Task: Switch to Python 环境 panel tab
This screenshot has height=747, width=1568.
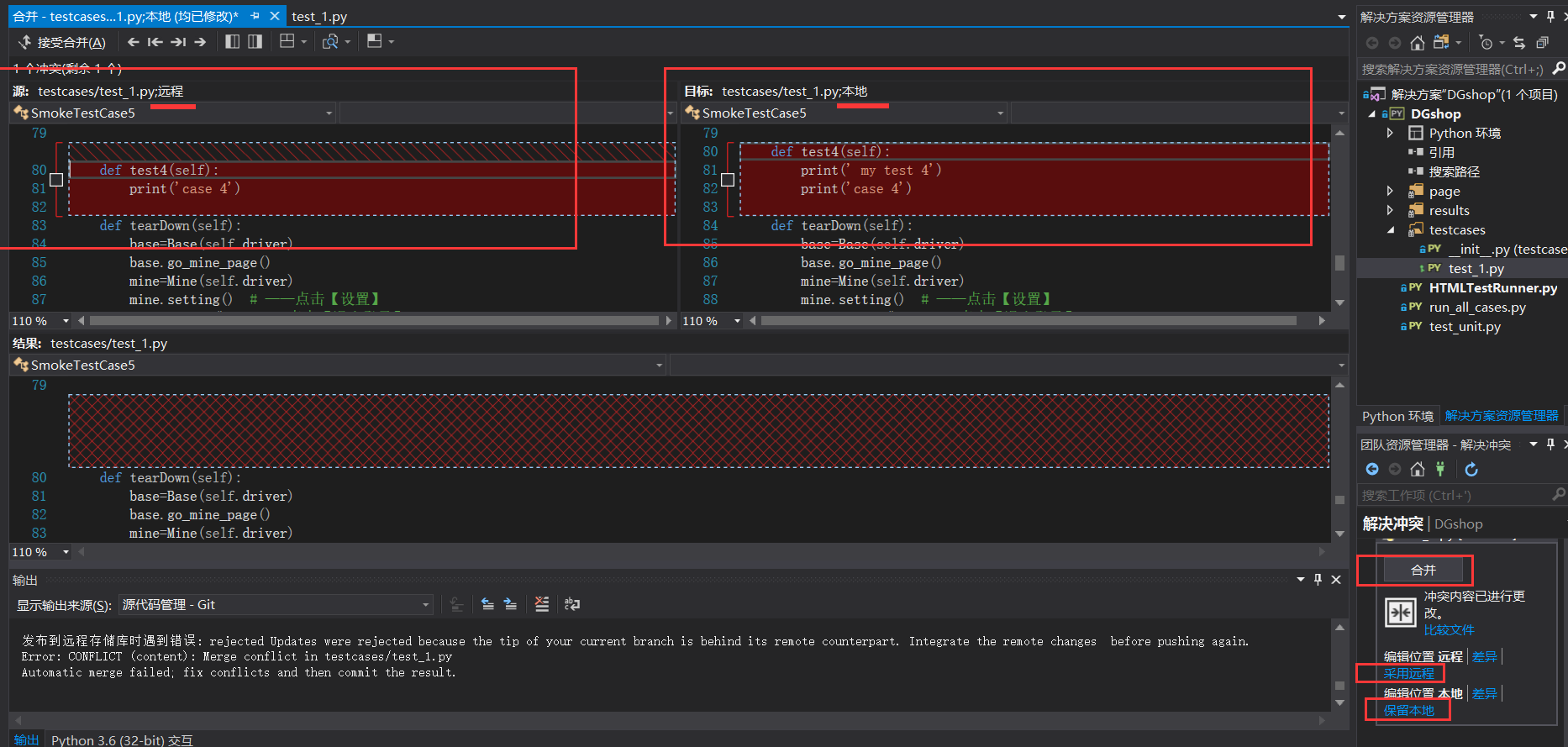Action: click(1397, 416)
